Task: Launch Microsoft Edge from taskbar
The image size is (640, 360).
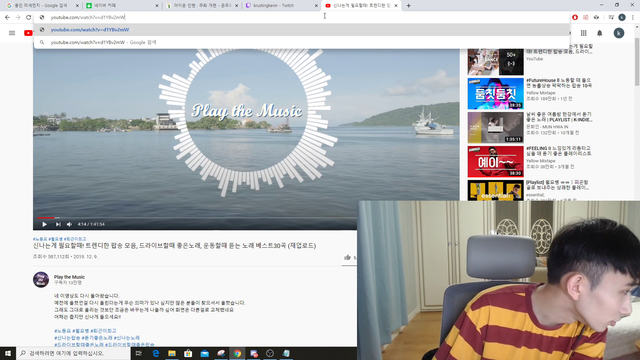Action: (x=156, y=353)
